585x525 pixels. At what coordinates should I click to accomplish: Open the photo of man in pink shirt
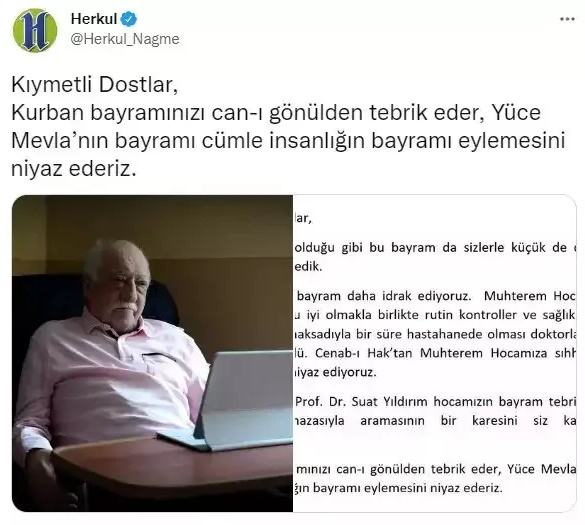pyautogui.click(x=152, y=353)
